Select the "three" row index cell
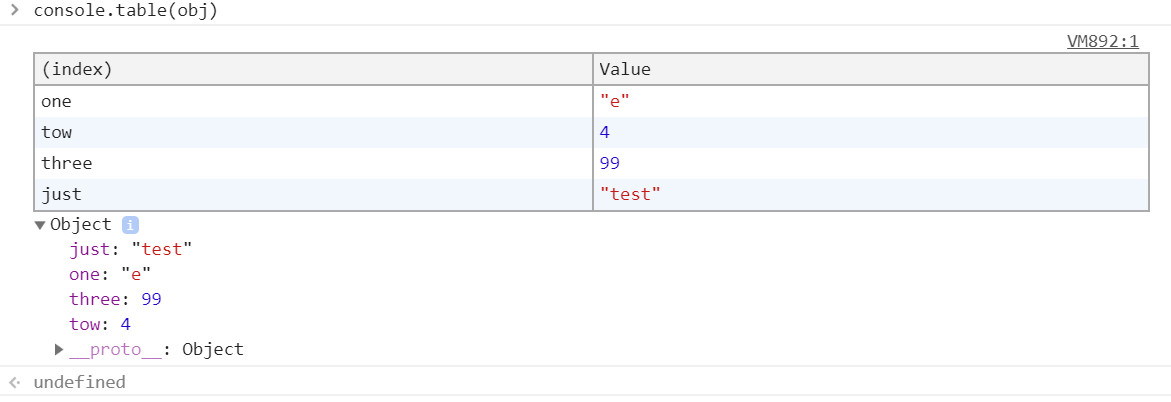Screen dimensions: 1171x402 click(x=66, y=163)
